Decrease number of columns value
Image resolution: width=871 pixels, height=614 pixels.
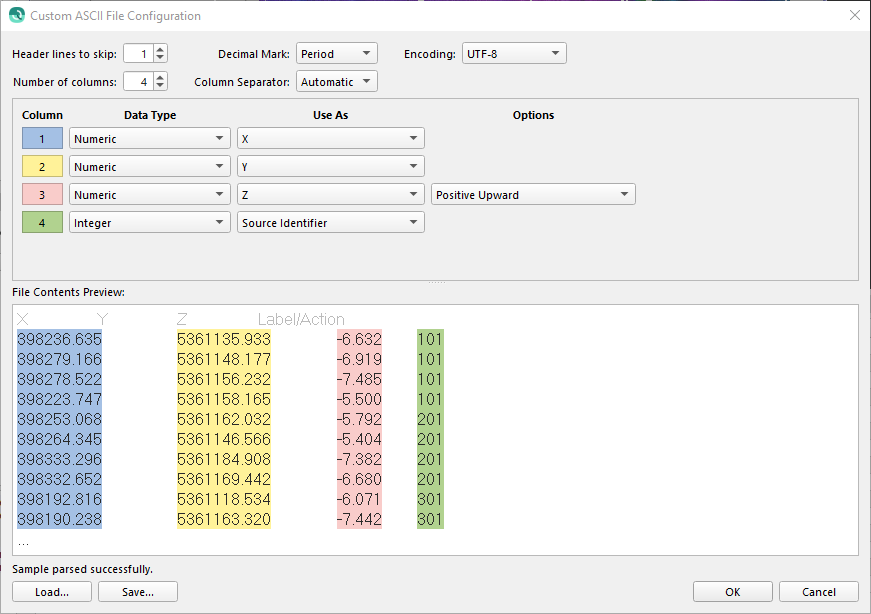pyautogui.click(x=160, y=86)
